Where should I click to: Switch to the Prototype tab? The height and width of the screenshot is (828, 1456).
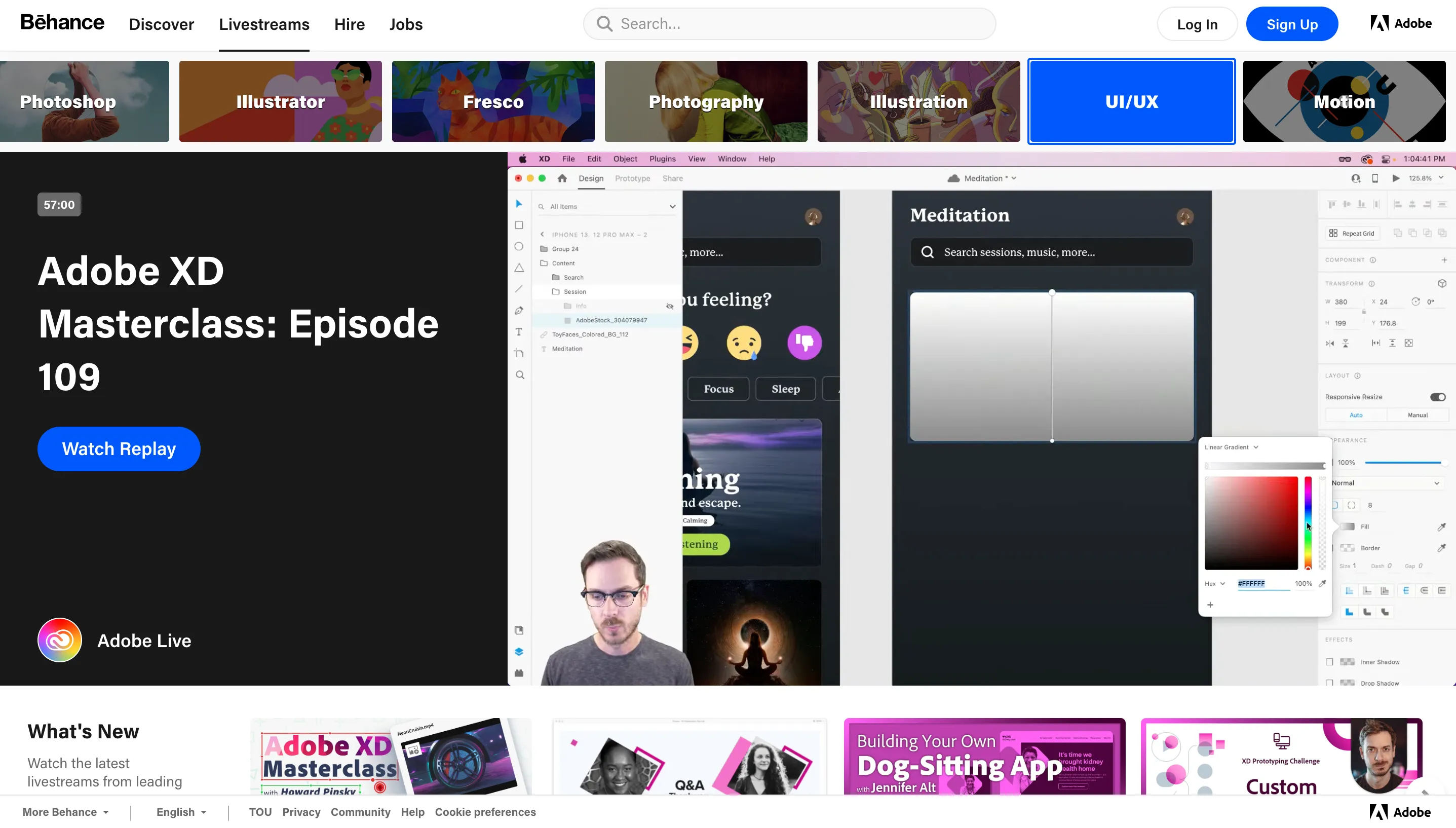click(632, 178)
